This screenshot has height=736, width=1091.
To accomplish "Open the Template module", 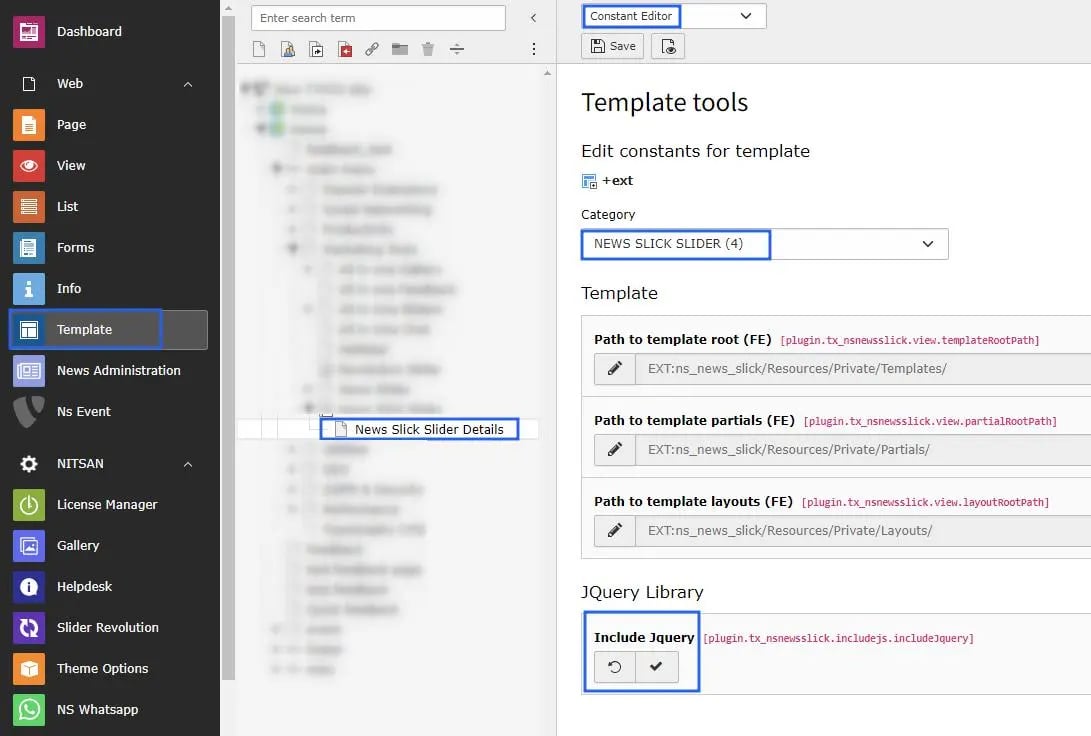I will (x=109, y=330).
